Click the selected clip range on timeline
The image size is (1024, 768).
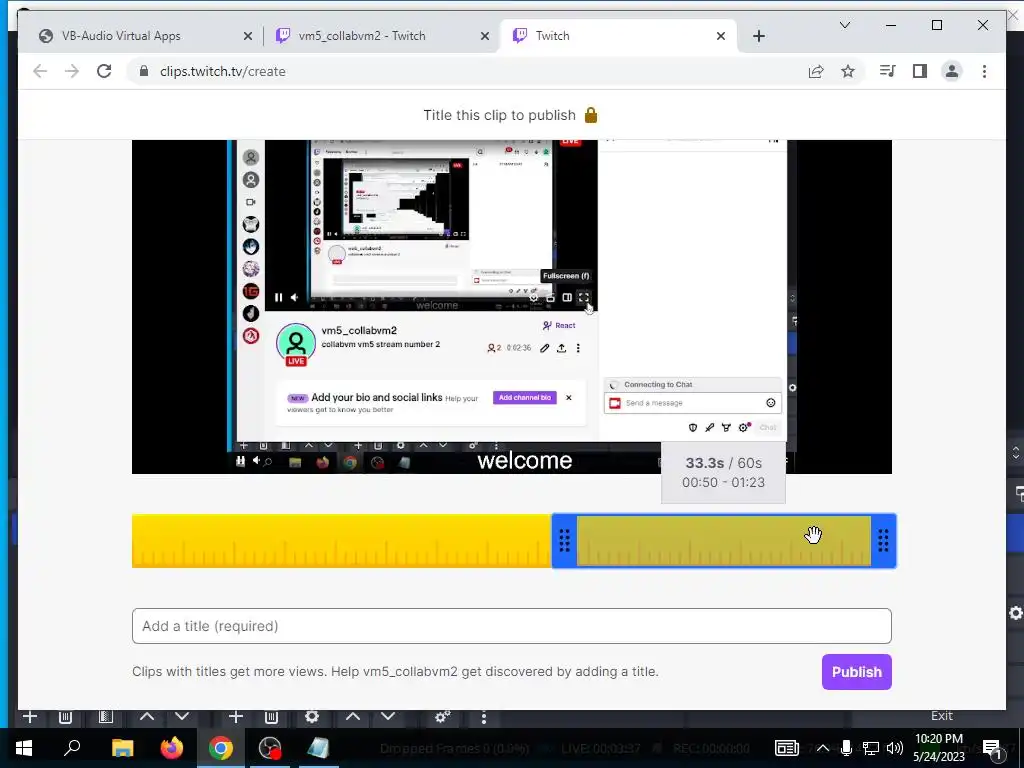pyautogui.click(x=724, y=541)
